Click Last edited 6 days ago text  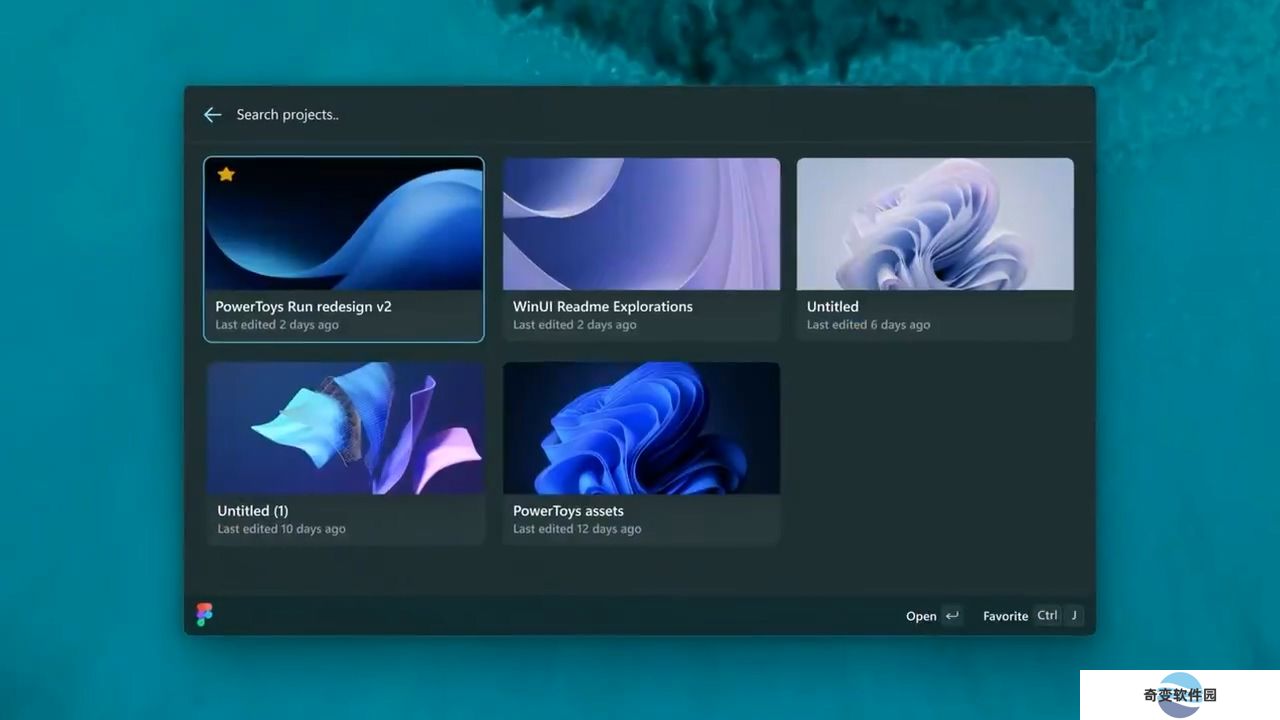[x=868, y=325]
